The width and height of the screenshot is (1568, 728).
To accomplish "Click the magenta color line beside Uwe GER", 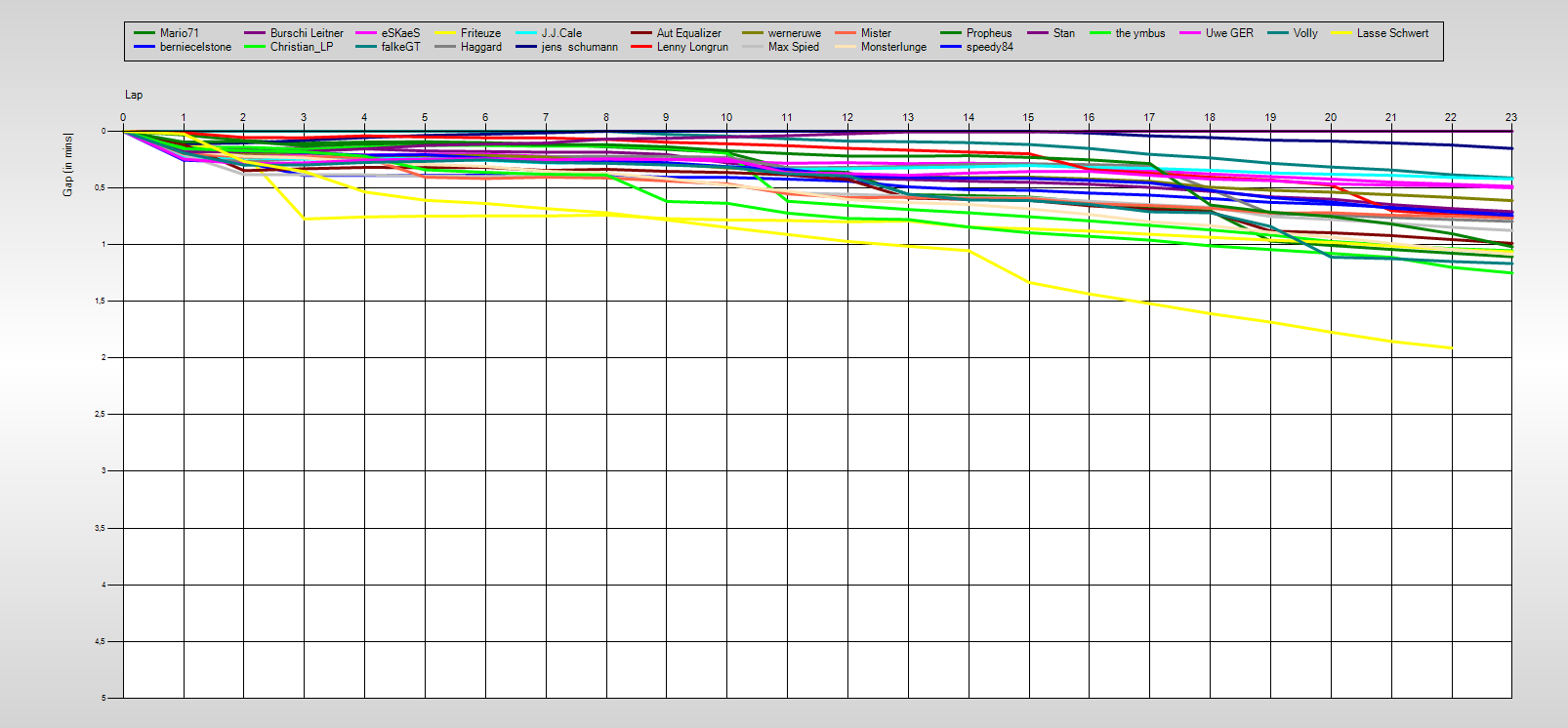I will point(1190,33).
